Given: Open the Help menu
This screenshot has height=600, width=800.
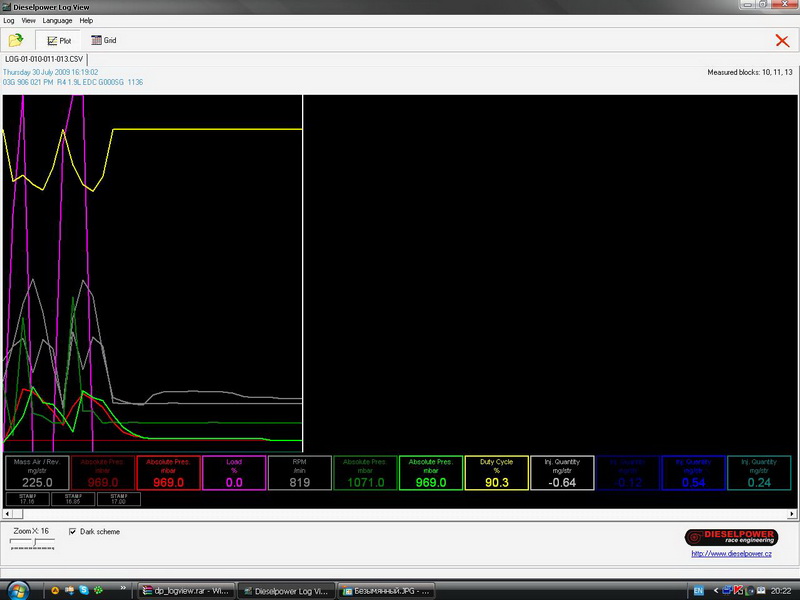Looking at the screenshot, I should (x=86, y=21).
